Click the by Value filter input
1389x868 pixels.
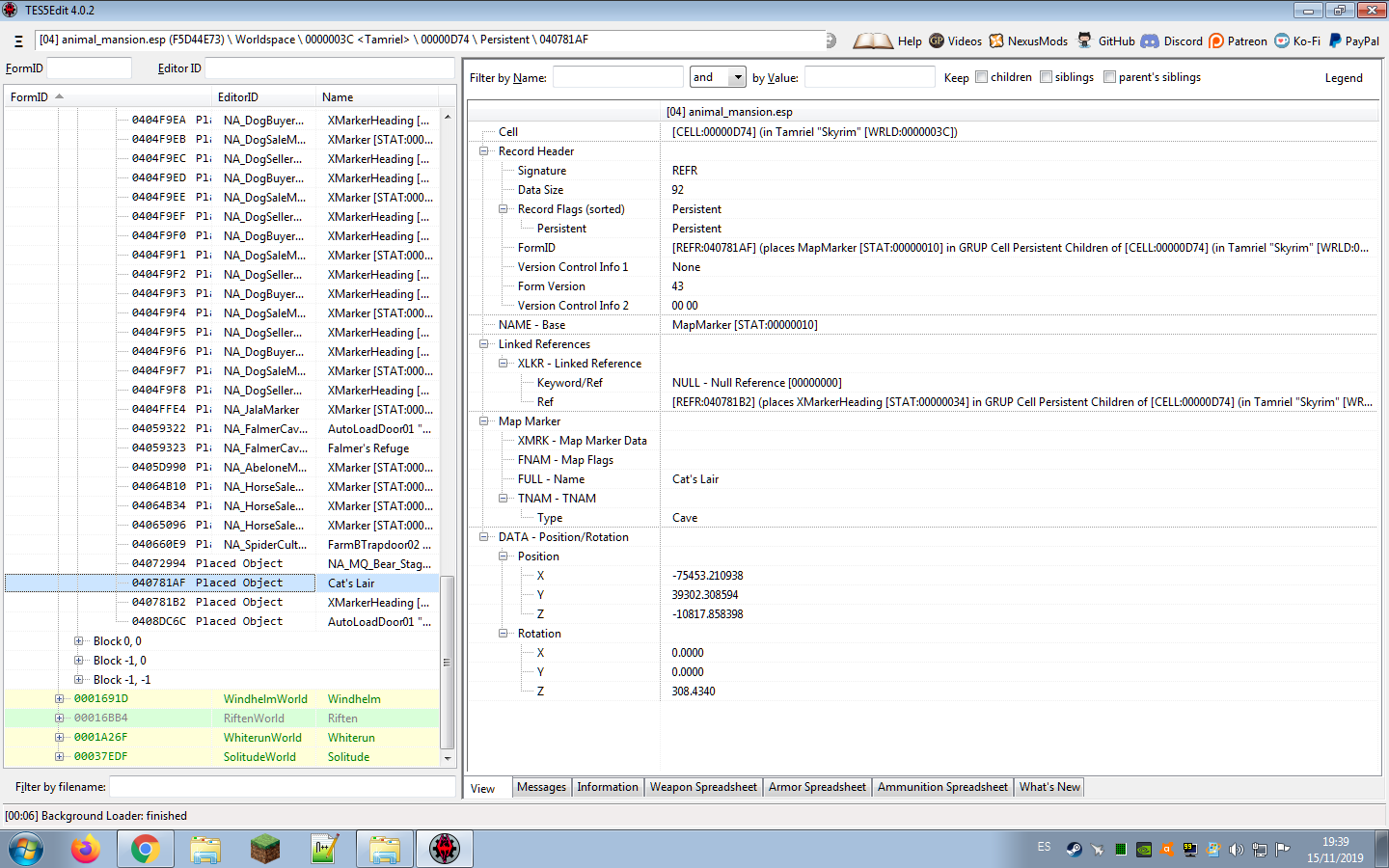[870, 77]
